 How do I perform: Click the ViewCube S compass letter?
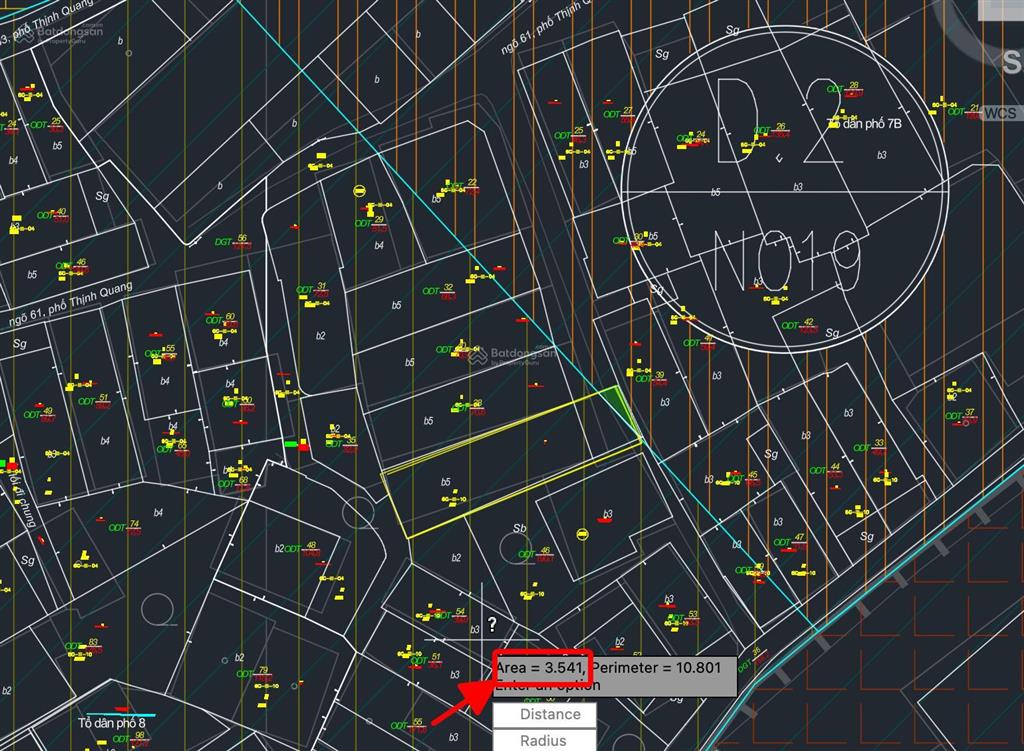coord(1013,62)
